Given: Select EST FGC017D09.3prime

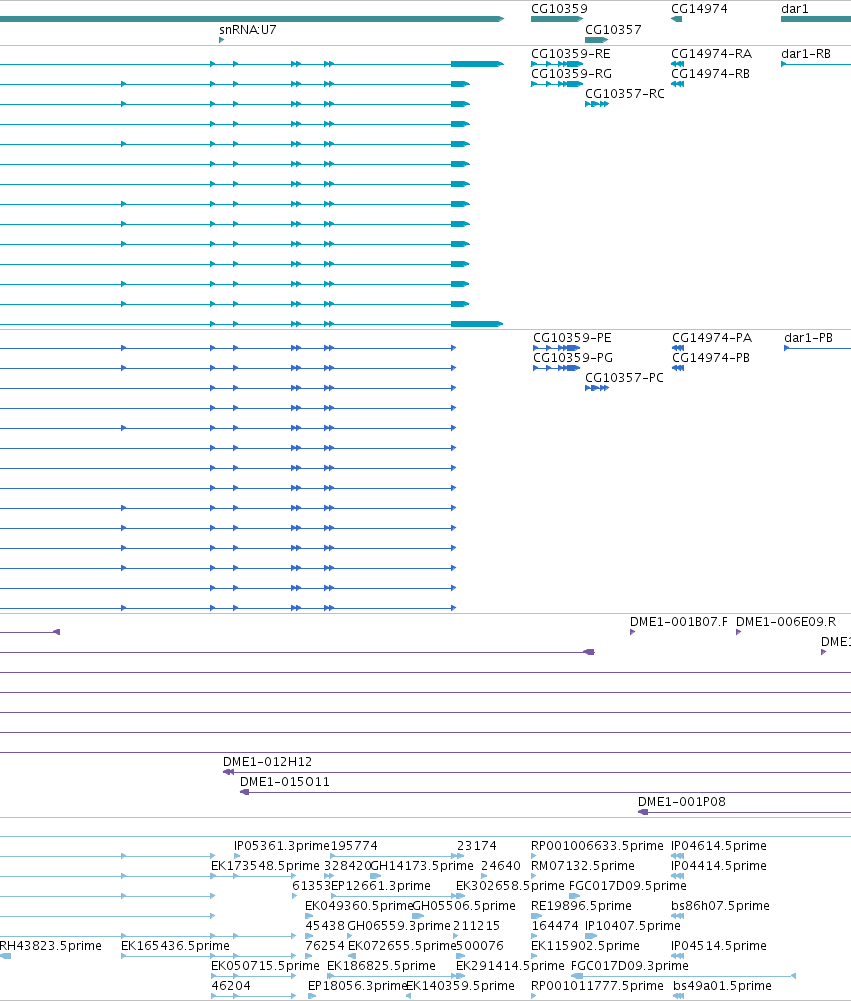Looking at the screenshot, I should coord(629,966).
